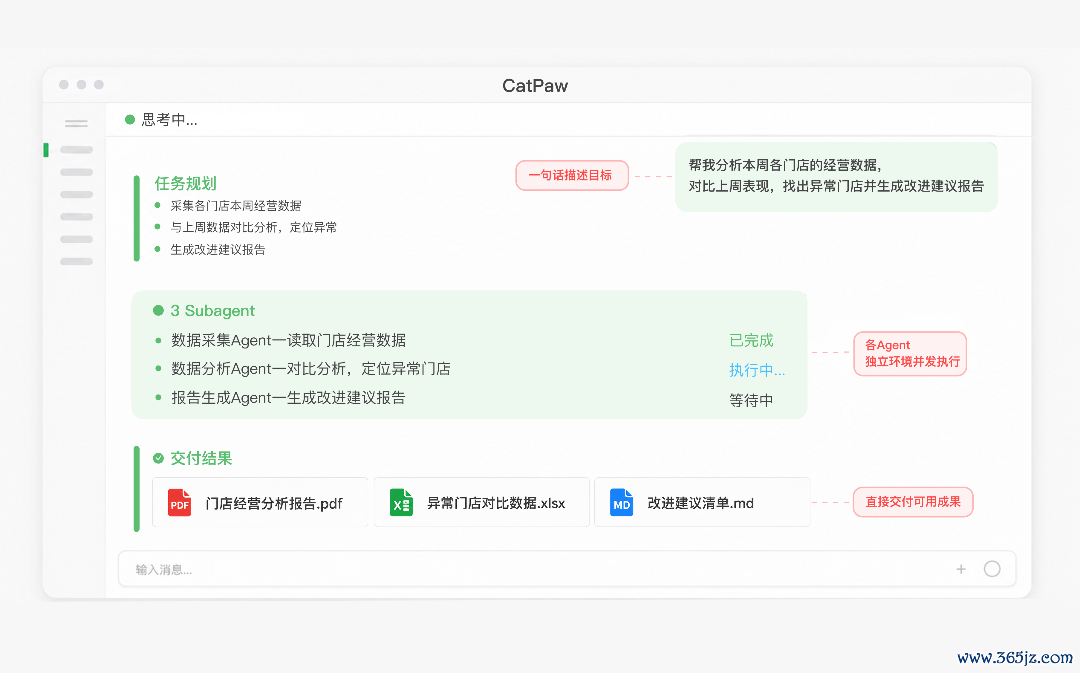This screenshot has height=673, width=1080.
Task: Click the CatPaw window title
Action: click(x=535, y=85)
